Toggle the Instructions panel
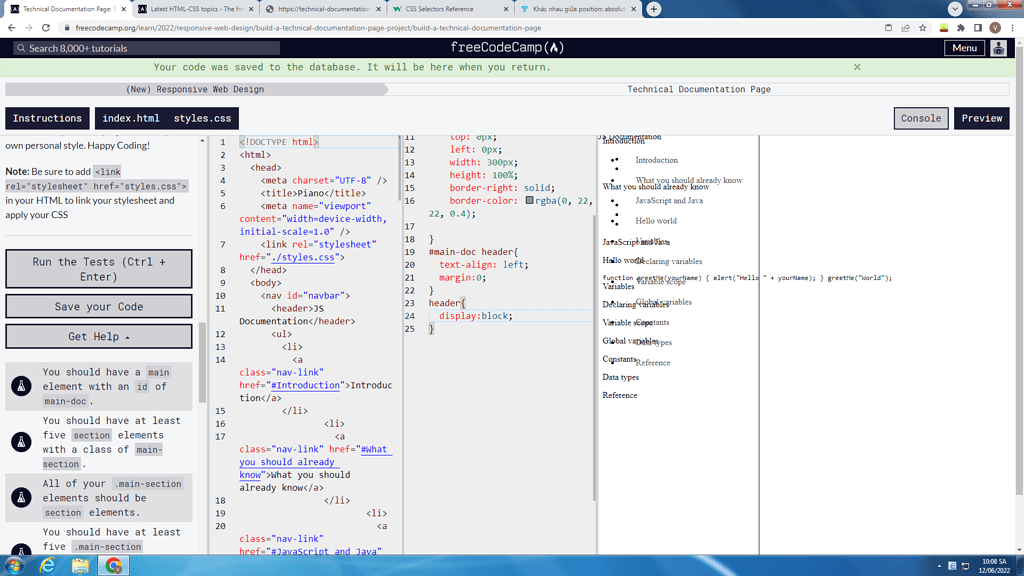This screenshot has height=576, width=1024. point(47,118)
